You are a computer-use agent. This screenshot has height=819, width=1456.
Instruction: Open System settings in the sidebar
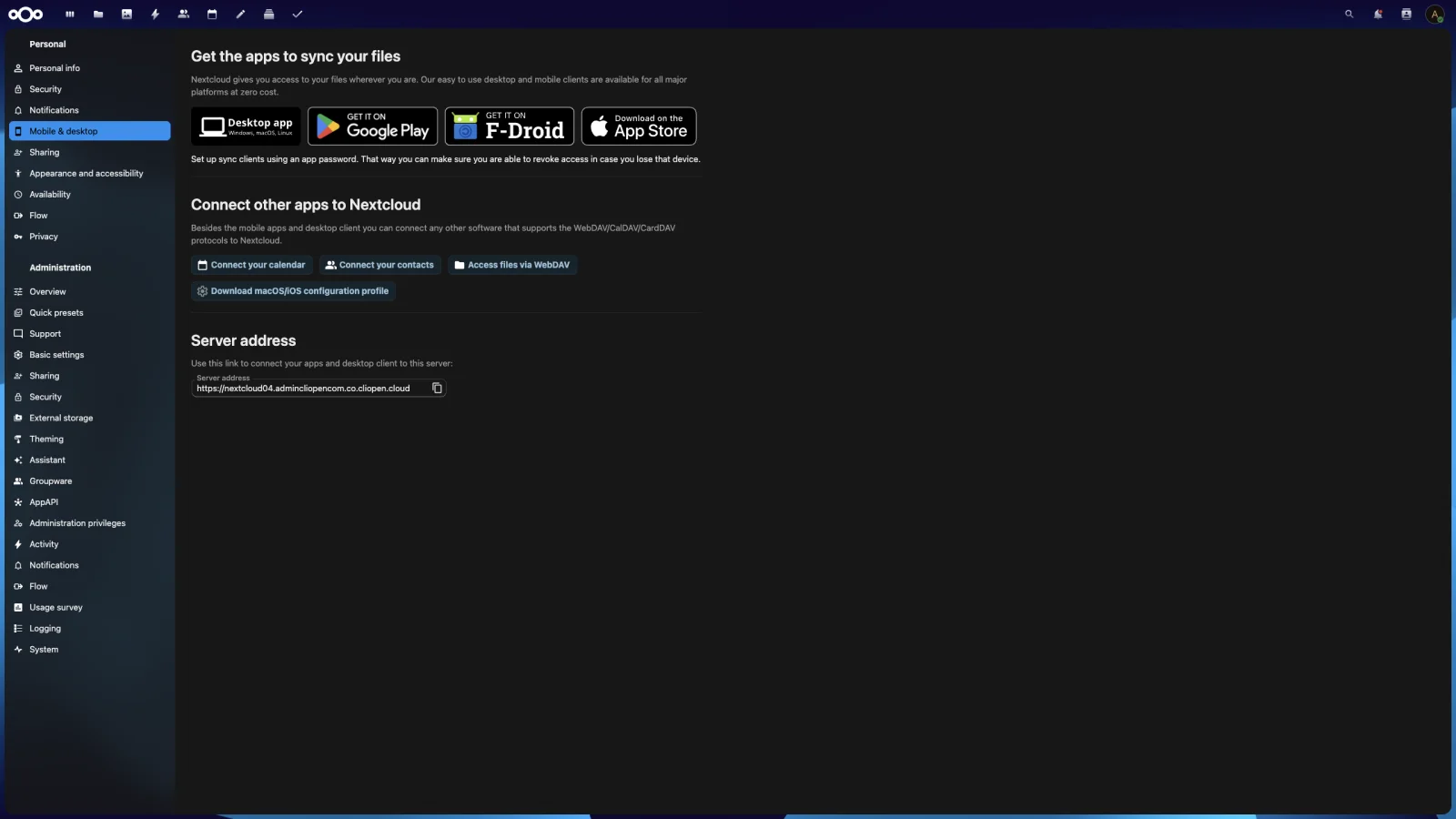90,650
